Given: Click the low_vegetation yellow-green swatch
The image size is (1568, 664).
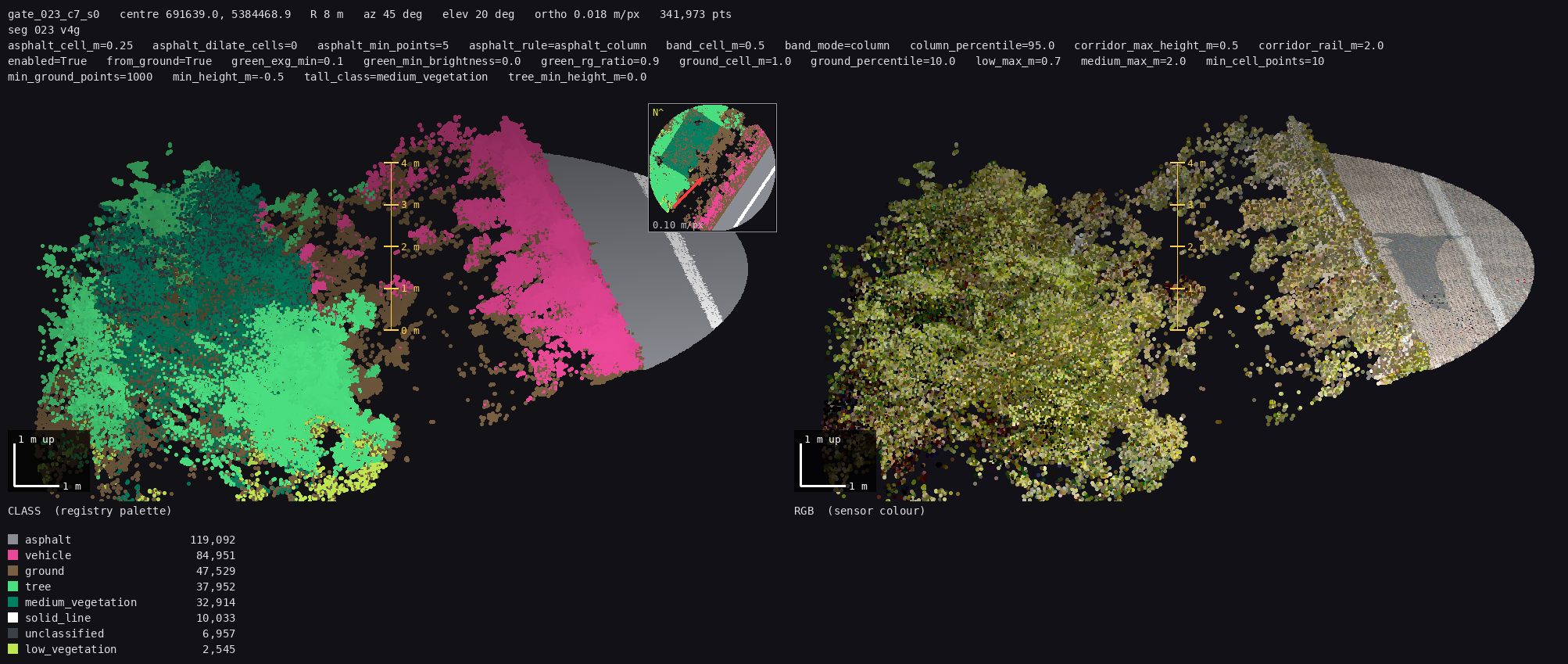Looking at the screenshot, I should point(13,649).
